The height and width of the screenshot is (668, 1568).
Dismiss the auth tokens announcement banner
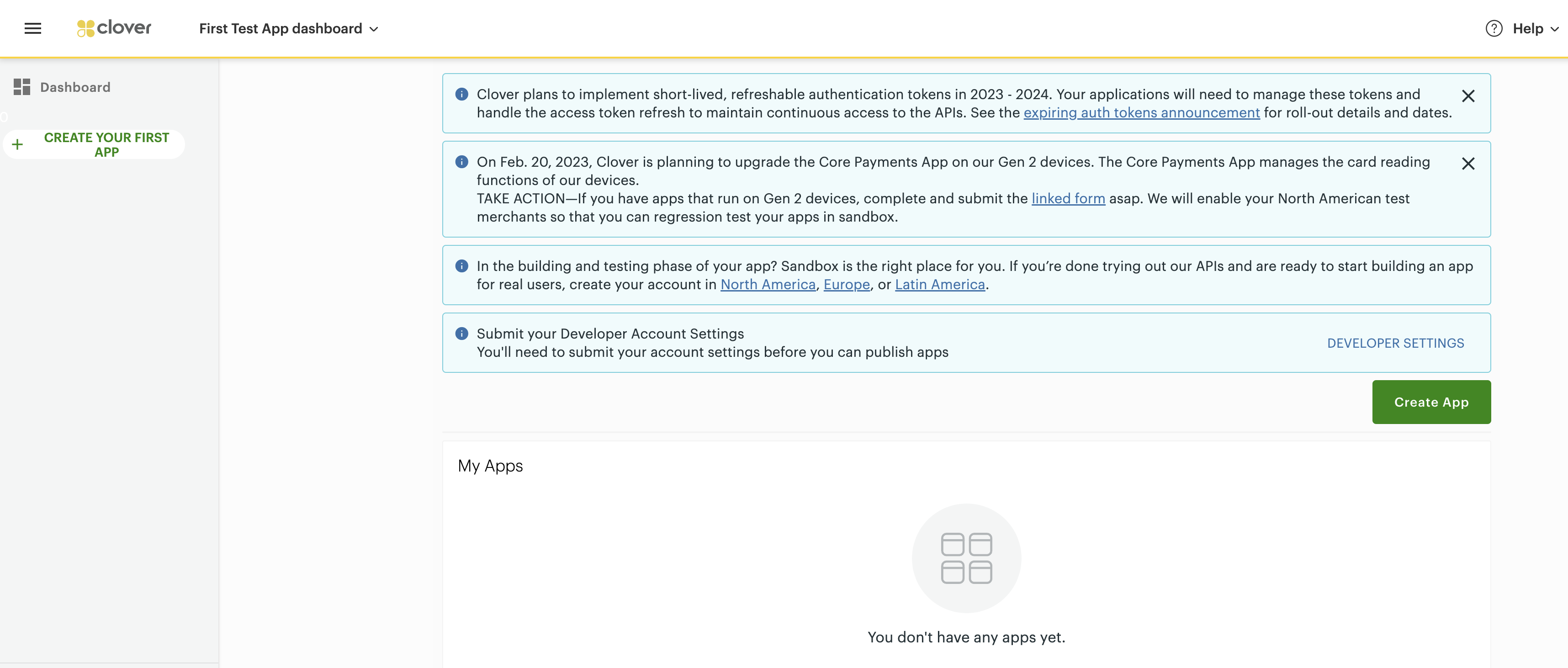pyautogui.click(x=1467, y=96)
